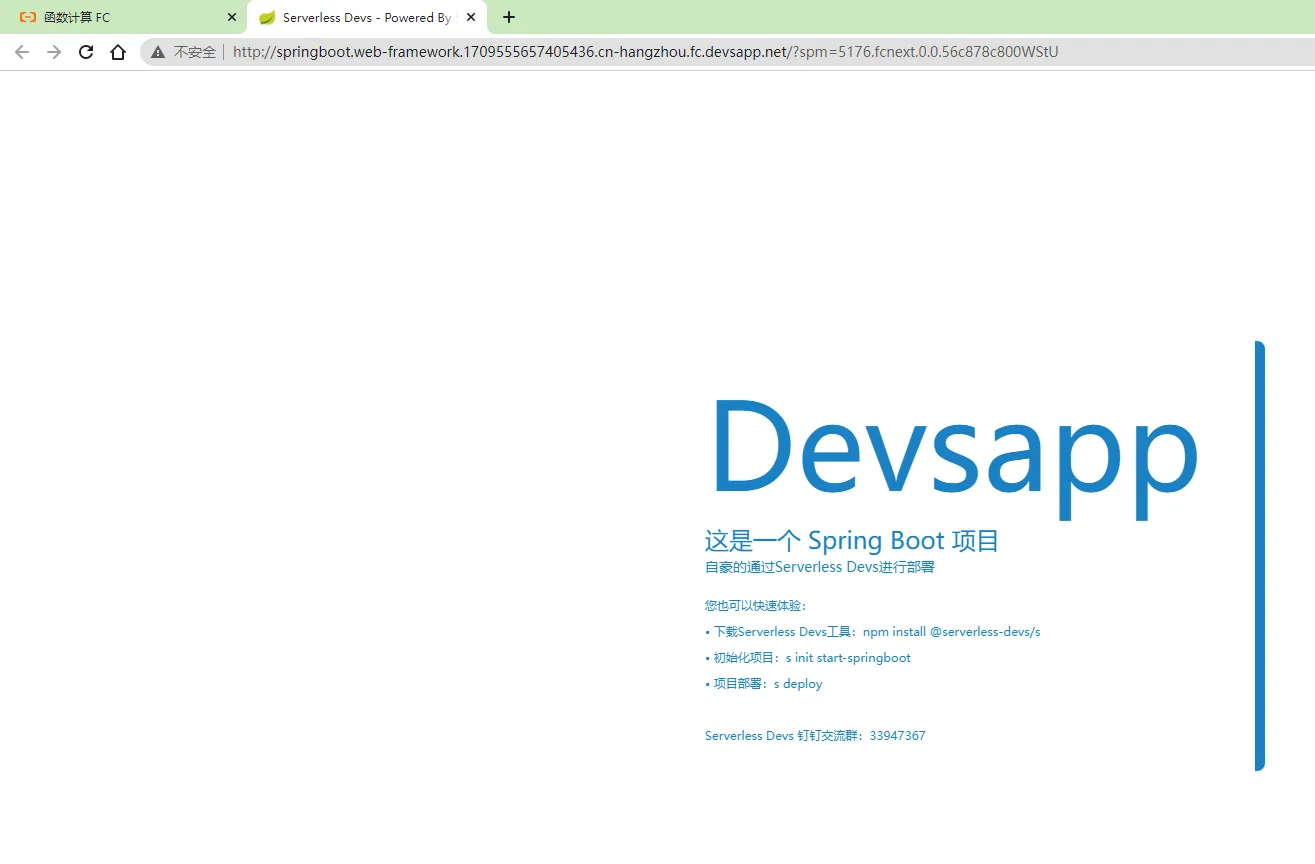Click the s init start-springboot line
The width and height of the screenshot is (1315, 864).
(x=808, y=658)
